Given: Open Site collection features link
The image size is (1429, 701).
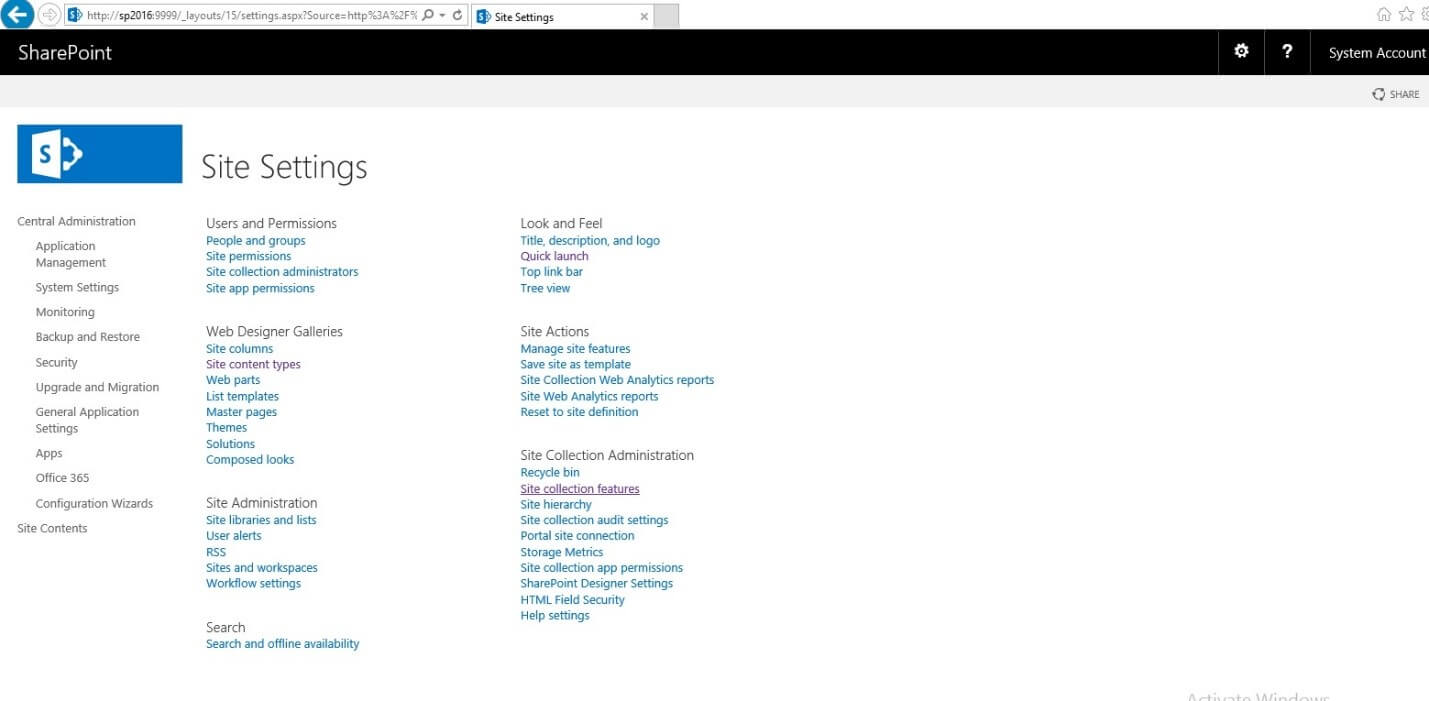Looking at the screenshot, I should pyautogui.click(x=580, y=489).
